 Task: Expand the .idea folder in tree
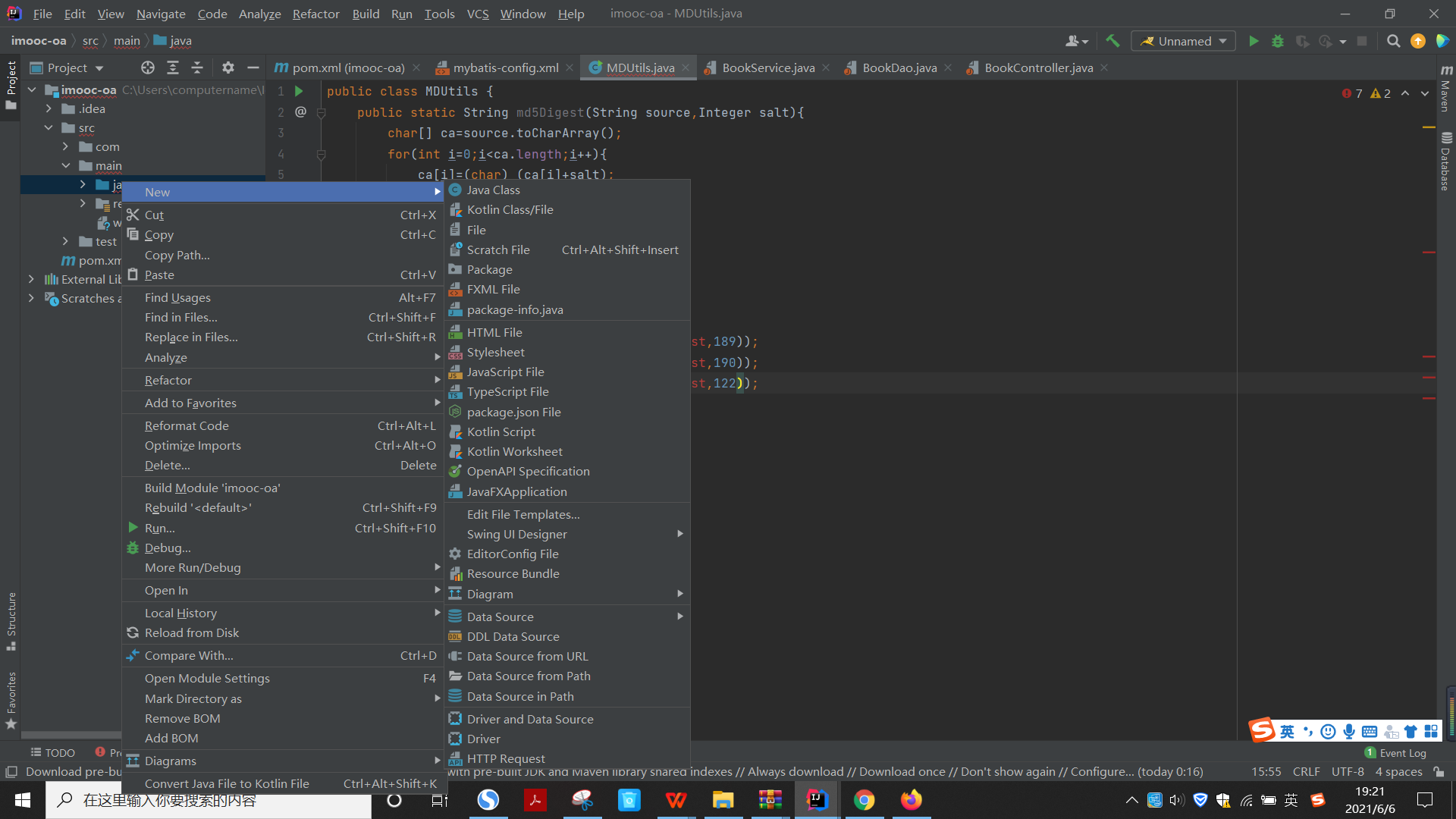(x=49, y=108)
